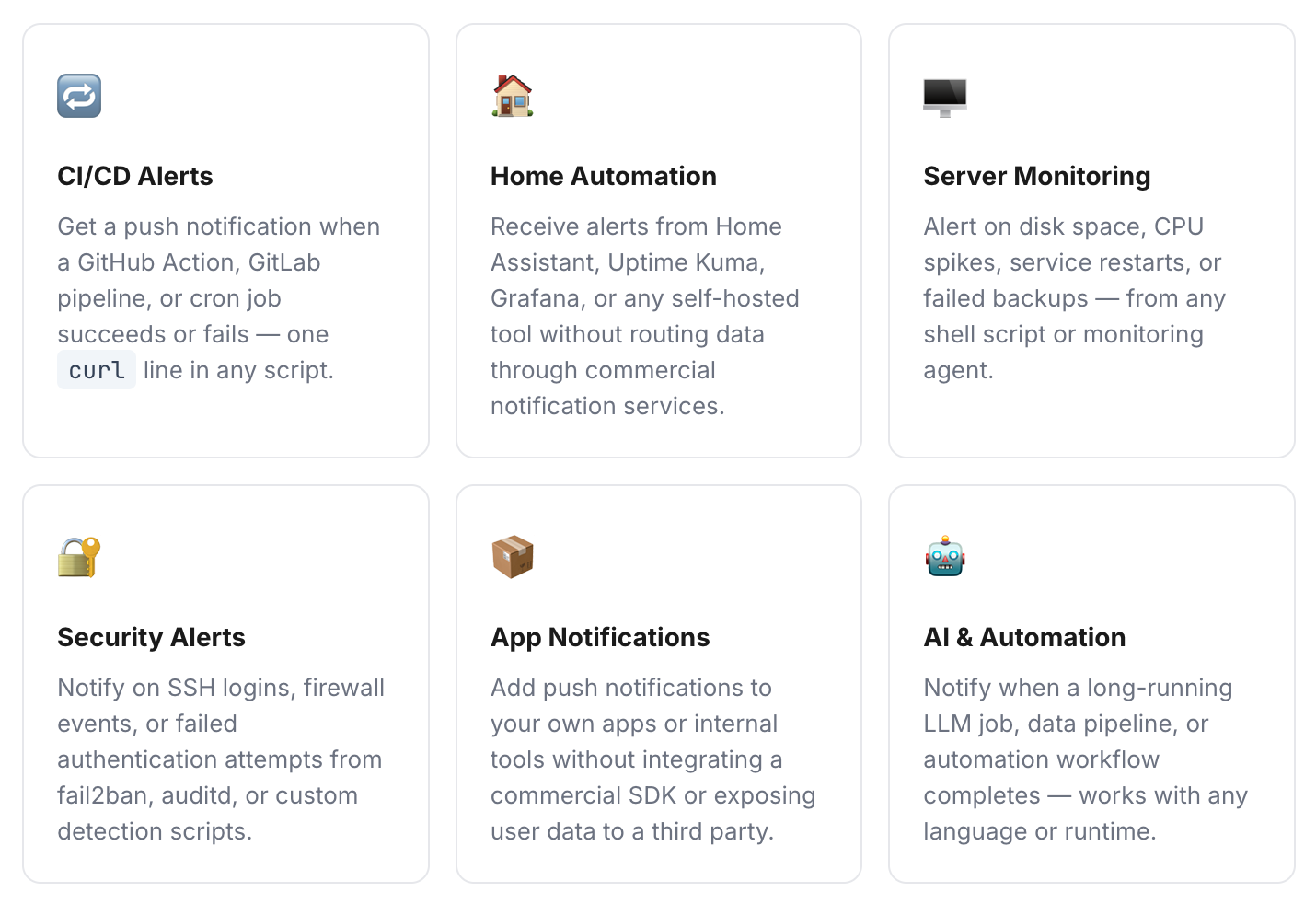
Task: Click the AI & Automation robot icon
Action: coord(944,557)
